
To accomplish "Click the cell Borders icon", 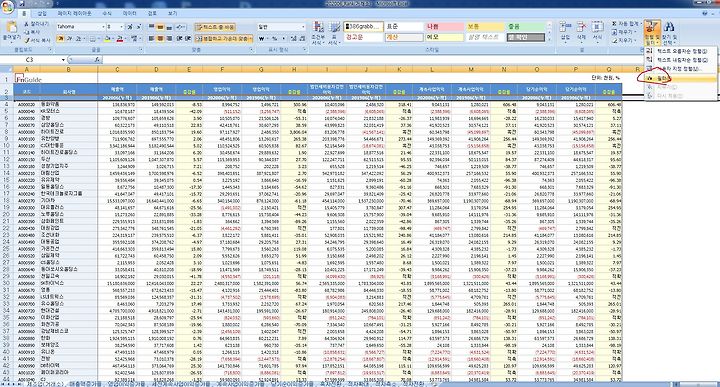I will pos(93,39).
